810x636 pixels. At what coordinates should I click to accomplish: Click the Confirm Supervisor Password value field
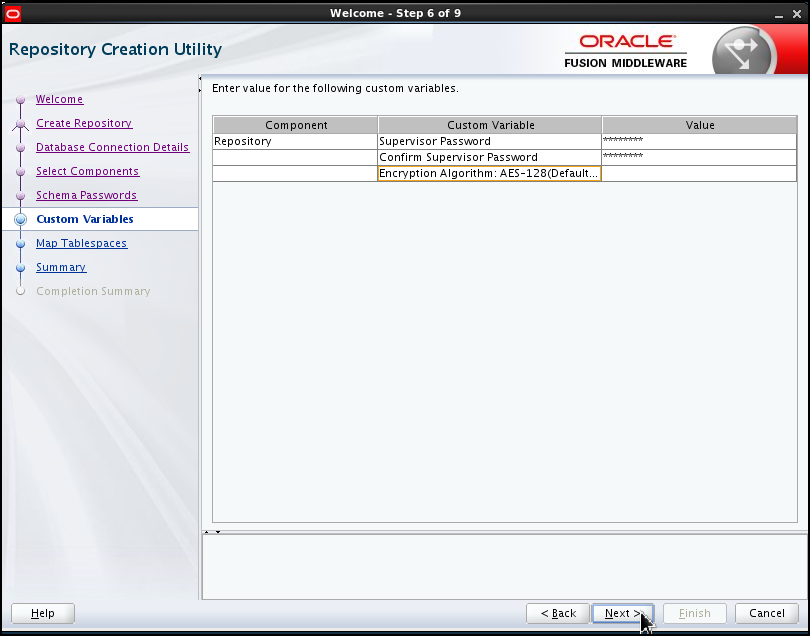coord(700,158)
